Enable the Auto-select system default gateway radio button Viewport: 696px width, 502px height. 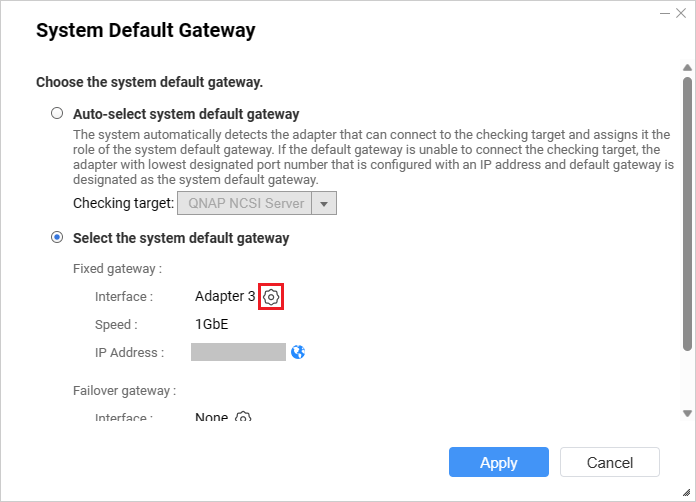(x=57, y=113)
